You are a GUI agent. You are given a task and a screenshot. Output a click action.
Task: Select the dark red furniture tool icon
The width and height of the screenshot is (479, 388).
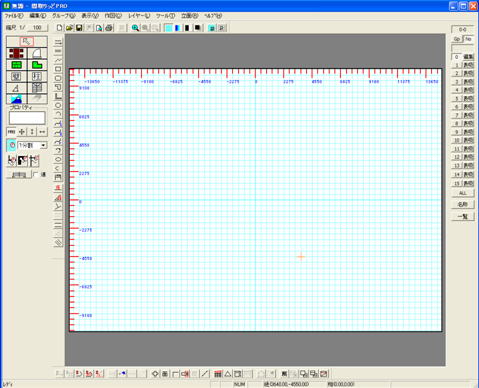tap(16, 53)
